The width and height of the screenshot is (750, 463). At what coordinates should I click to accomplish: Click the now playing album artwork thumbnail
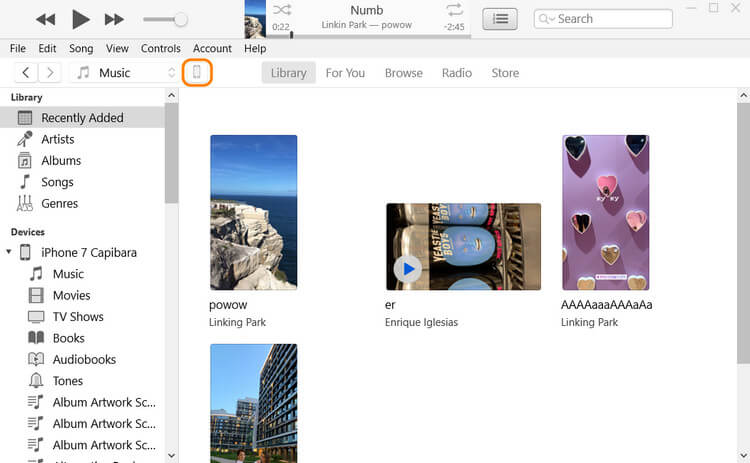click(255, 19)
